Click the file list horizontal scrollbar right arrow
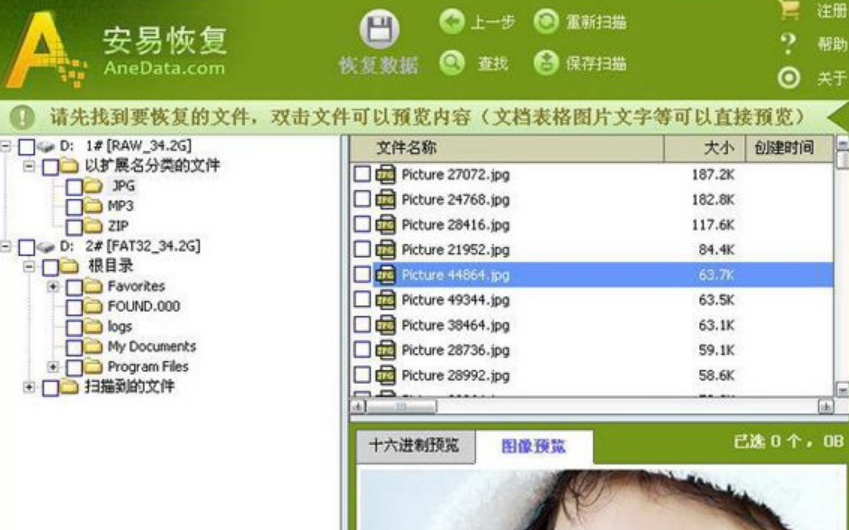The height and width of the screenshot is (530, 849). coord(825,406)
